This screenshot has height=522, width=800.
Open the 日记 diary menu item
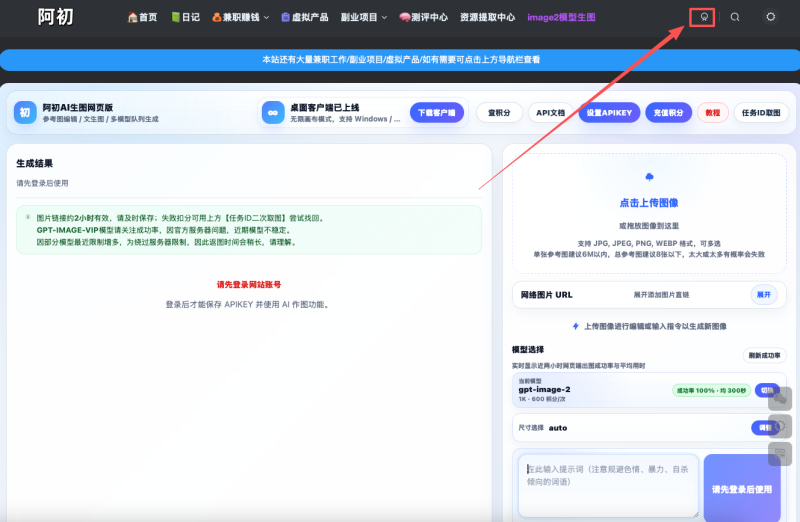[x=185, y=17]
